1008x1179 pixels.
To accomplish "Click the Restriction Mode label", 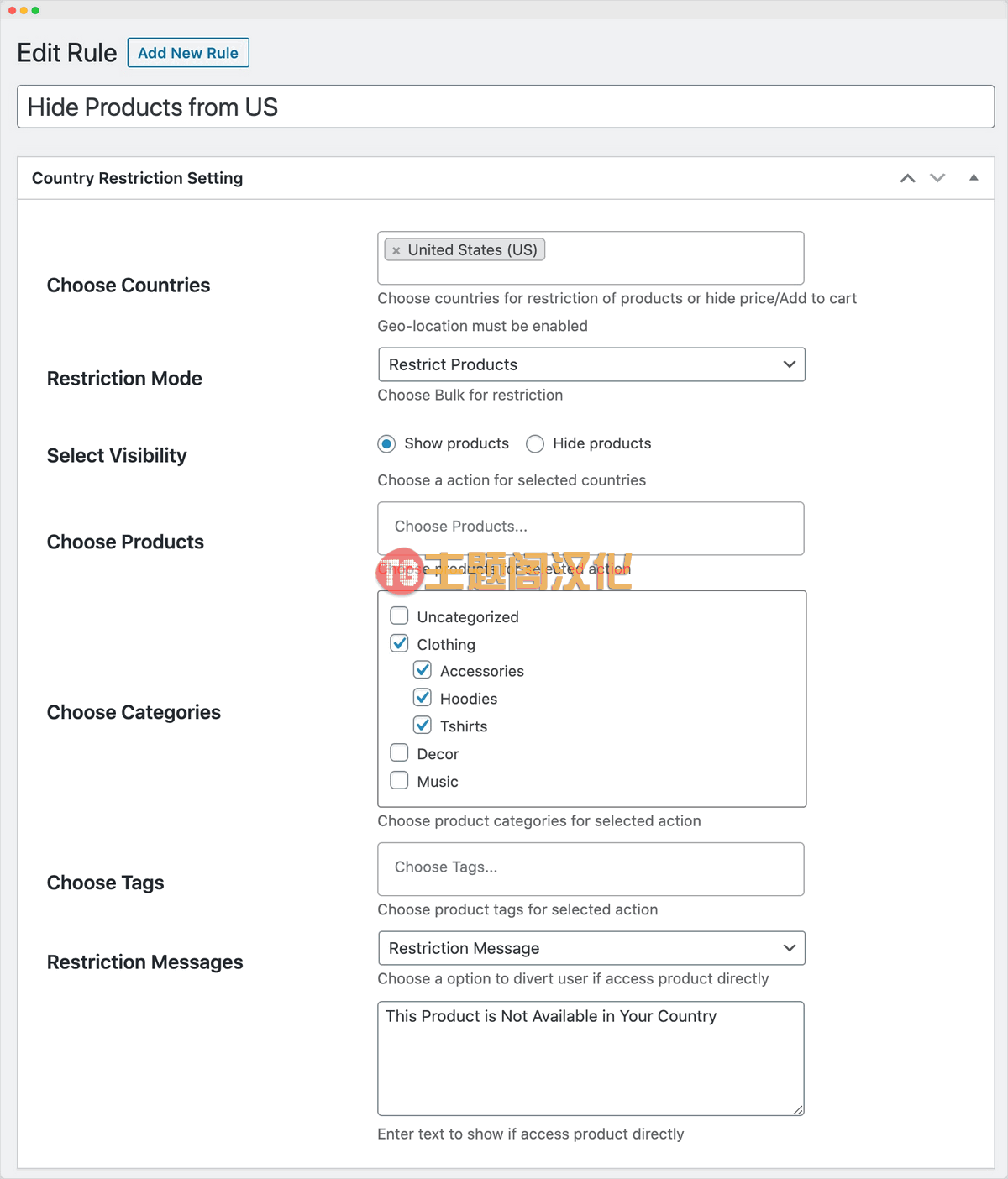I will 124,379.
